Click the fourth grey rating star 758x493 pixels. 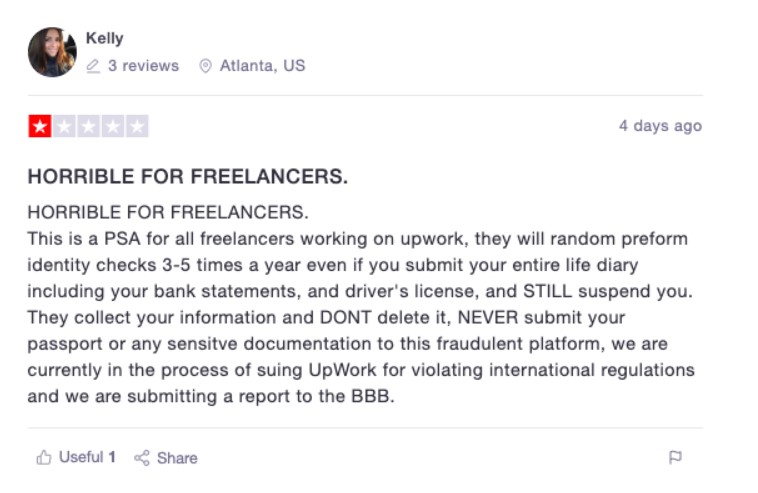(x=113, y=126)
